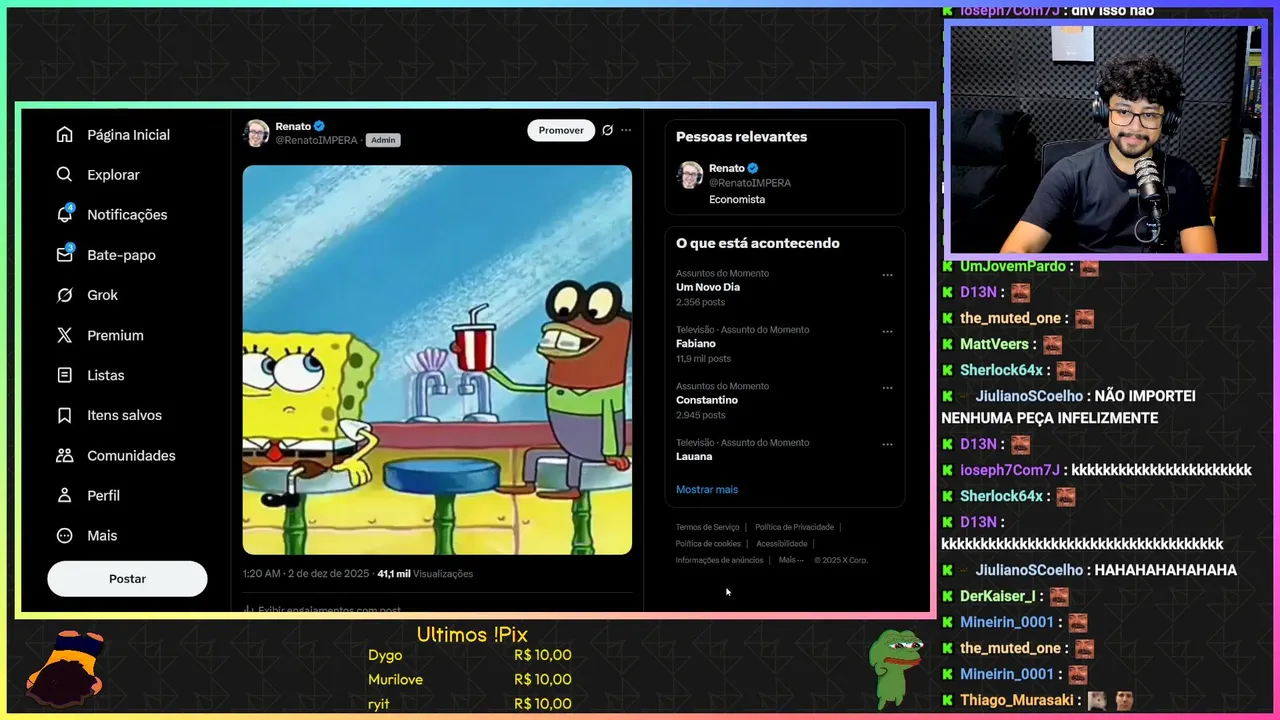Image resolution: width=1280 pixels, height=720 pixels.
Task: Open the Página Inicial home icon
Action: point(65,135)
